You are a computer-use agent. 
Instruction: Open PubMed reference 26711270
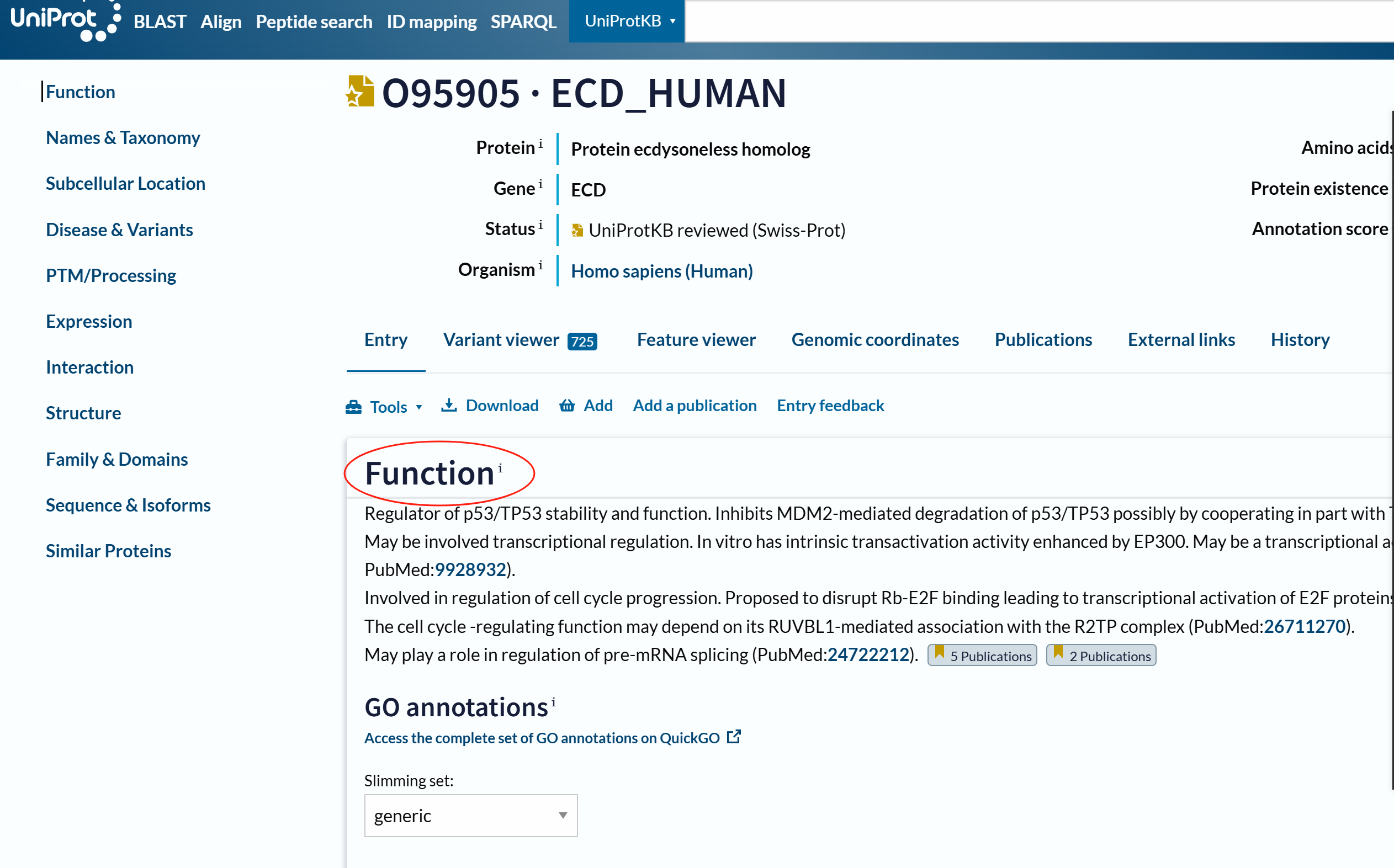click(1305, 626)
